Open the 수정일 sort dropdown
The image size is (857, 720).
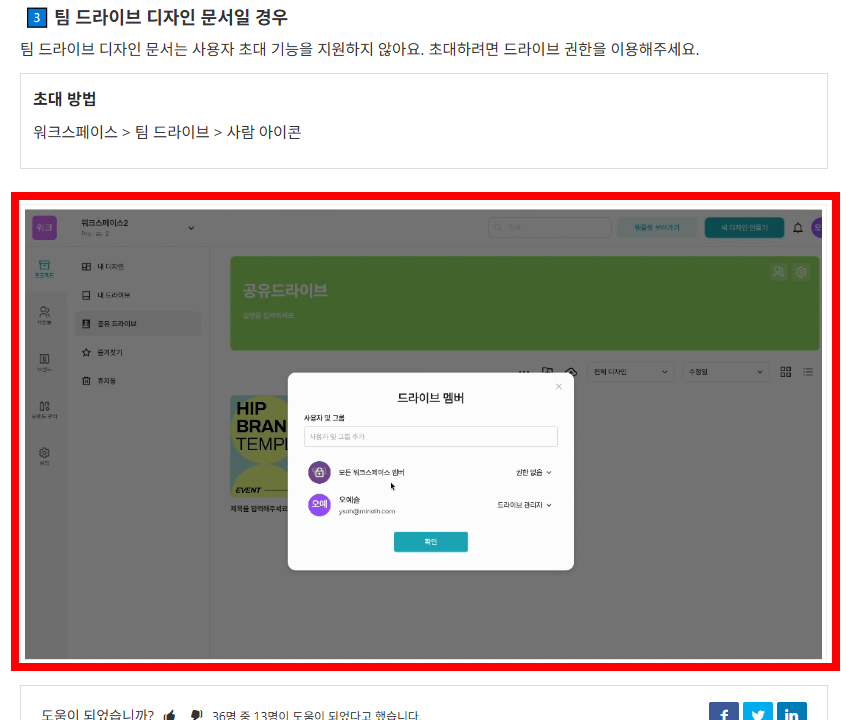tap(723, 372)
